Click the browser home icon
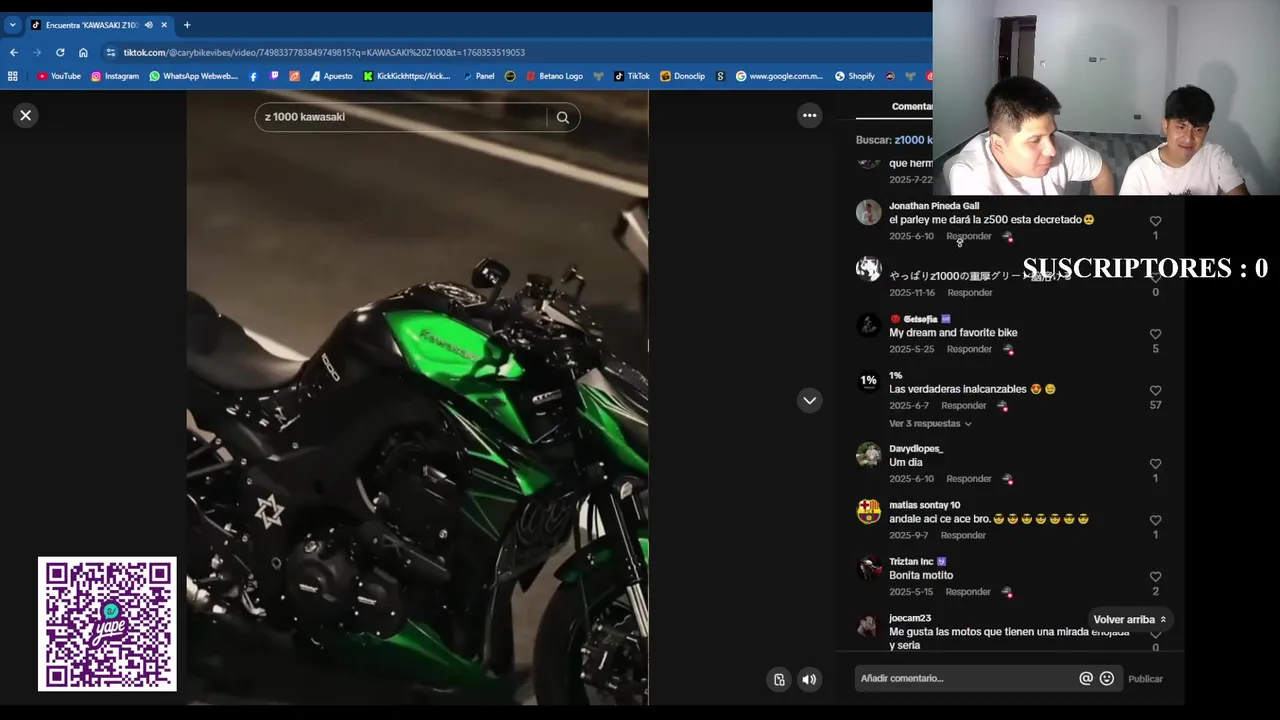Viewport: 1280px width, 720px height. tap(83, 52)
